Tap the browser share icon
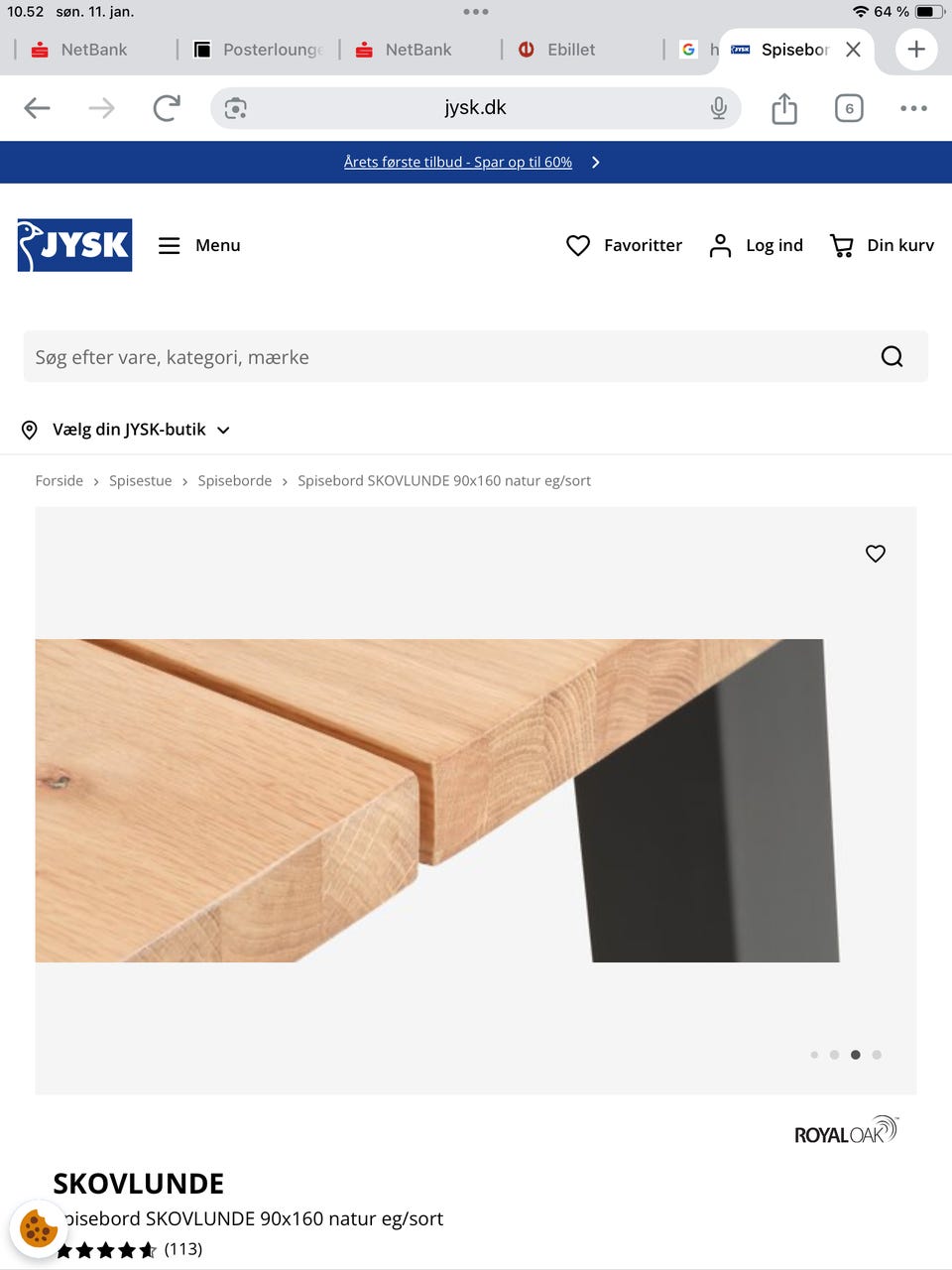This screenshot has height=1270, width=952. click(784, 108)
